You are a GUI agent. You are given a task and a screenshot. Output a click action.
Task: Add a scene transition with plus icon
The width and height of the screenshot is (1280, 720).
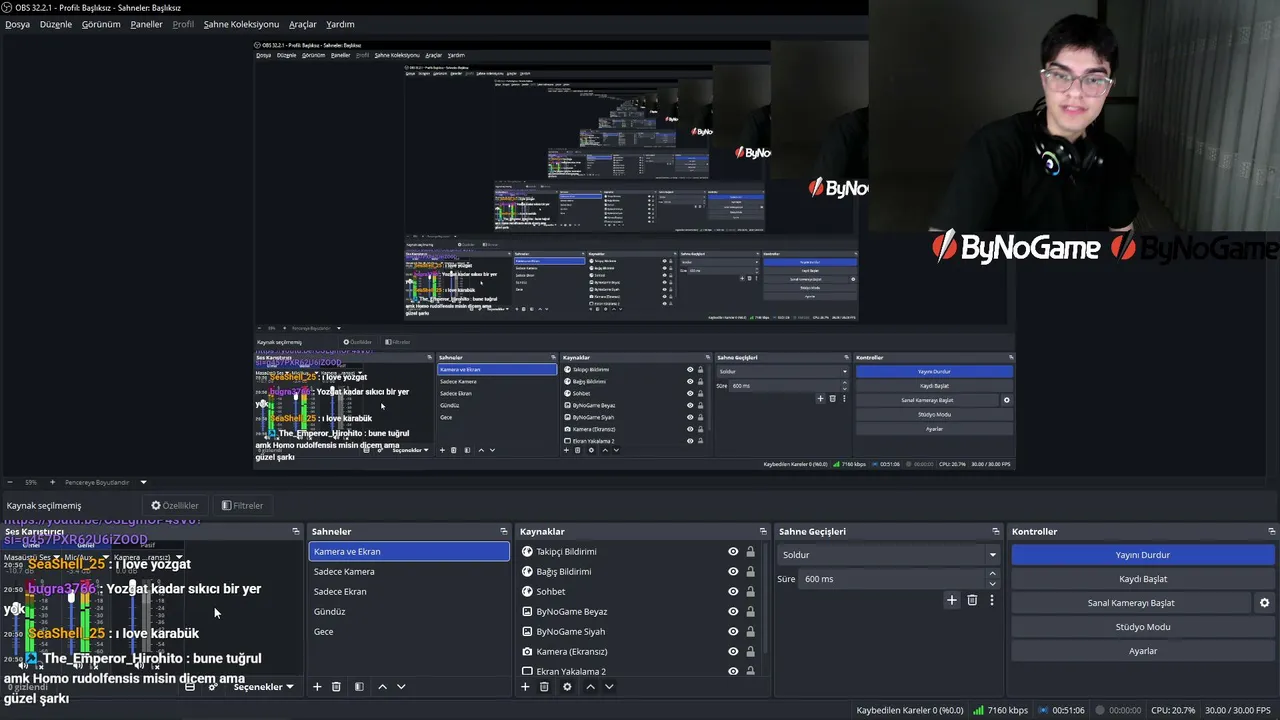[952, 600]
